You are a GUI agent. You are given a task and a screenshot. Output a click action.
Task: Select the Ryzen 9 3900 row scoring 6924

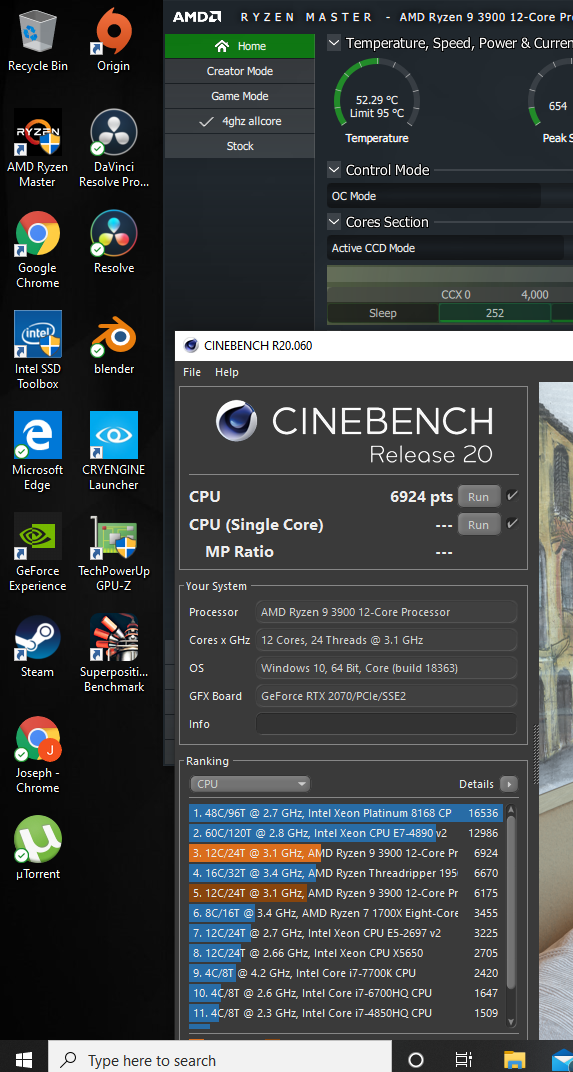346,853
